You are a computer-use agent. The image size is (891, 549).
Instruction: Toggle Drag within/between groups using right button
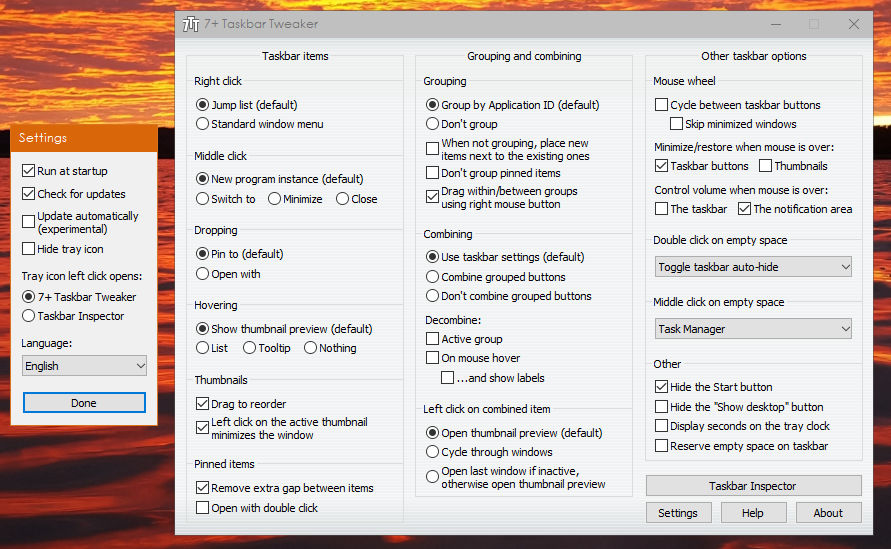point(502,198)
